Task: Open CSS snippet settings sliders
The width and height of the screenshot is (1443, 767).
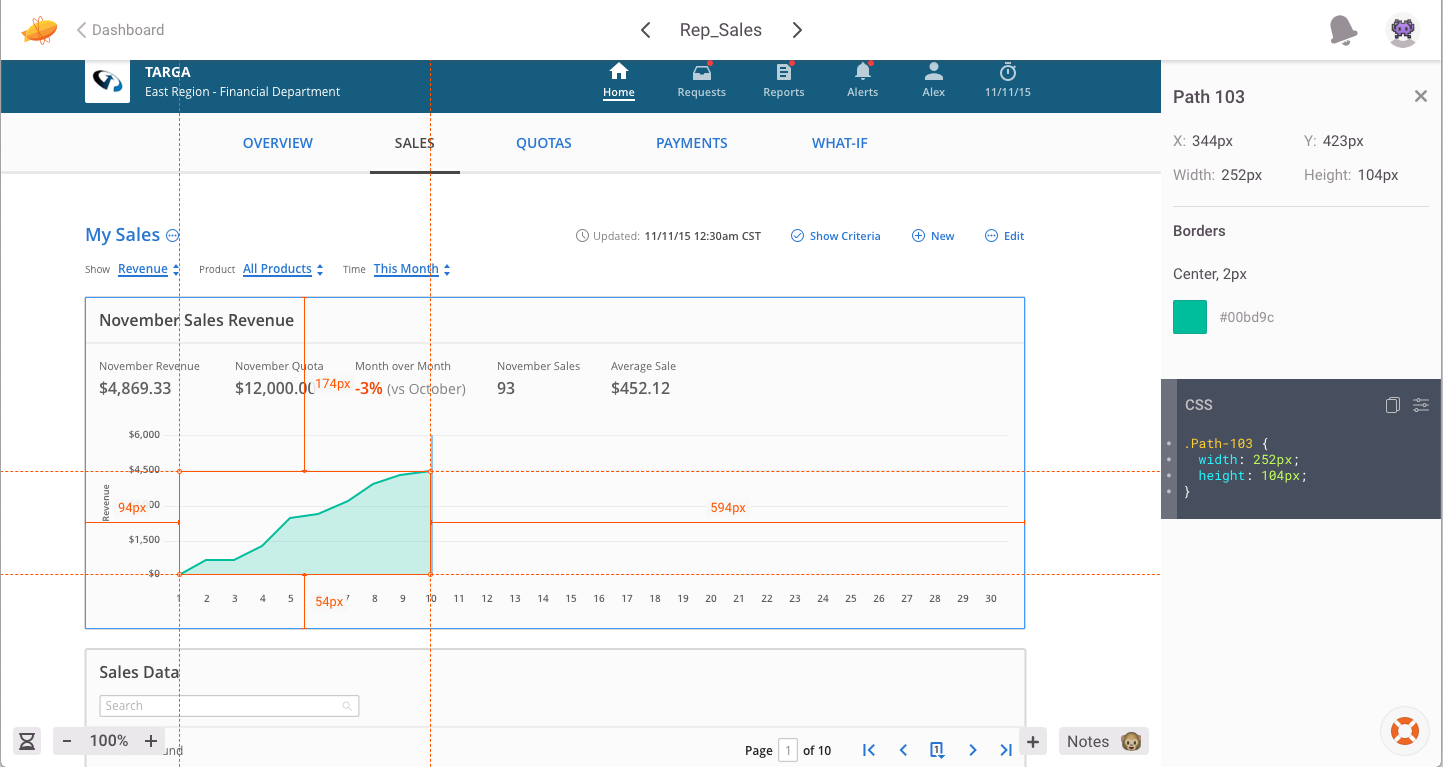Action: pos(1421,405)
